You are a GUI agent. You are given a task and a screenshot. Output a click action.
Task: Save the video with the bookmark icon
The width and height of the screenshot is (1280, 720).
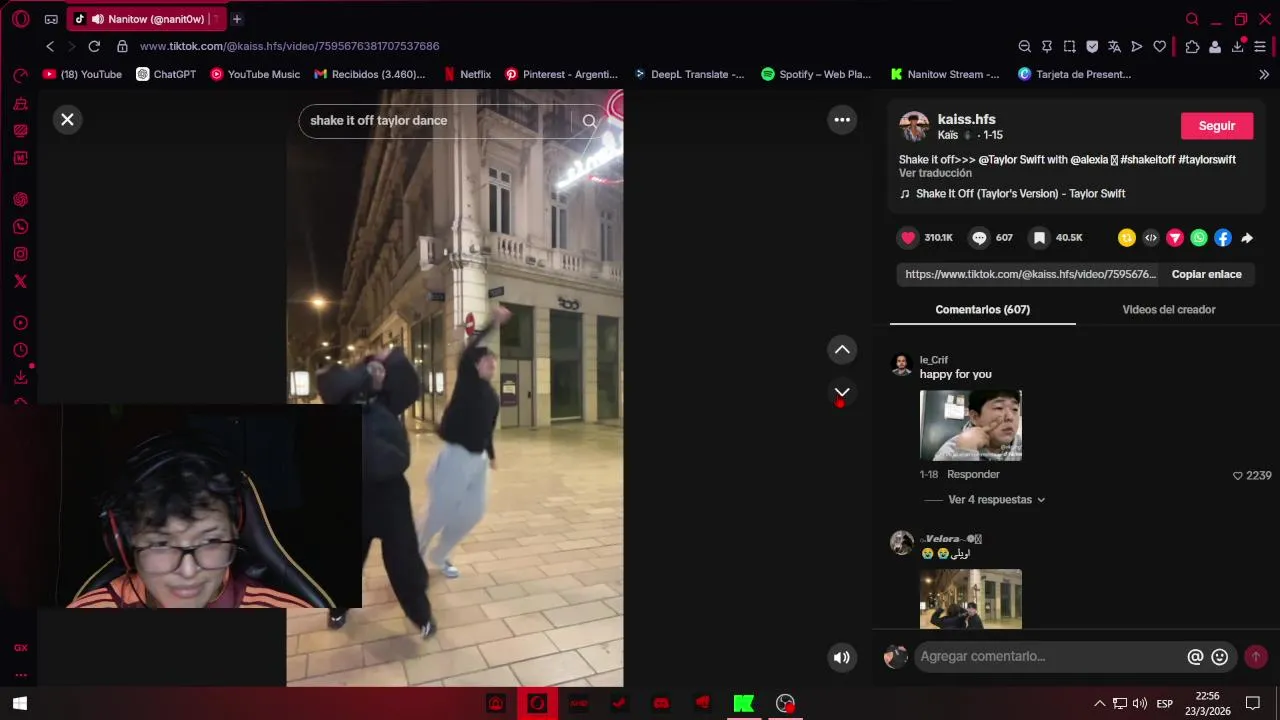tap(1039, 238)
